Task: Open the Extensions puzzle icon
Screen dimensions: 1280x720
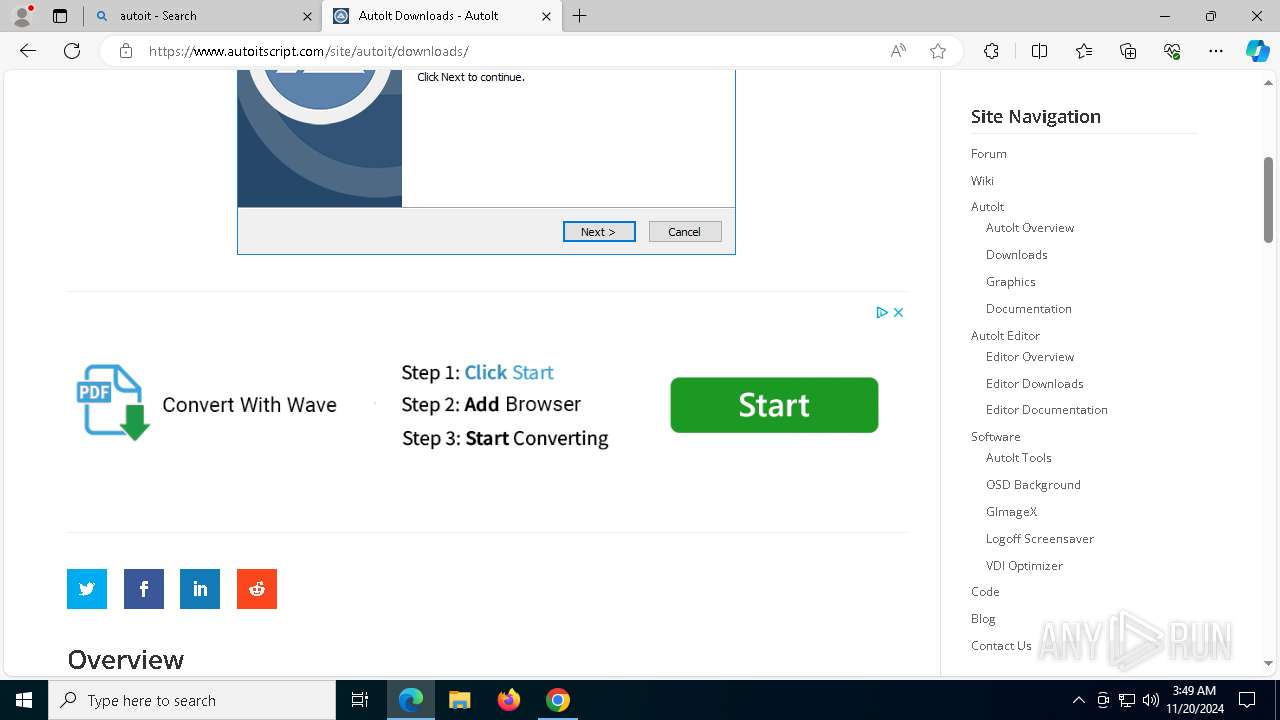Action: [x=991, y=51]
